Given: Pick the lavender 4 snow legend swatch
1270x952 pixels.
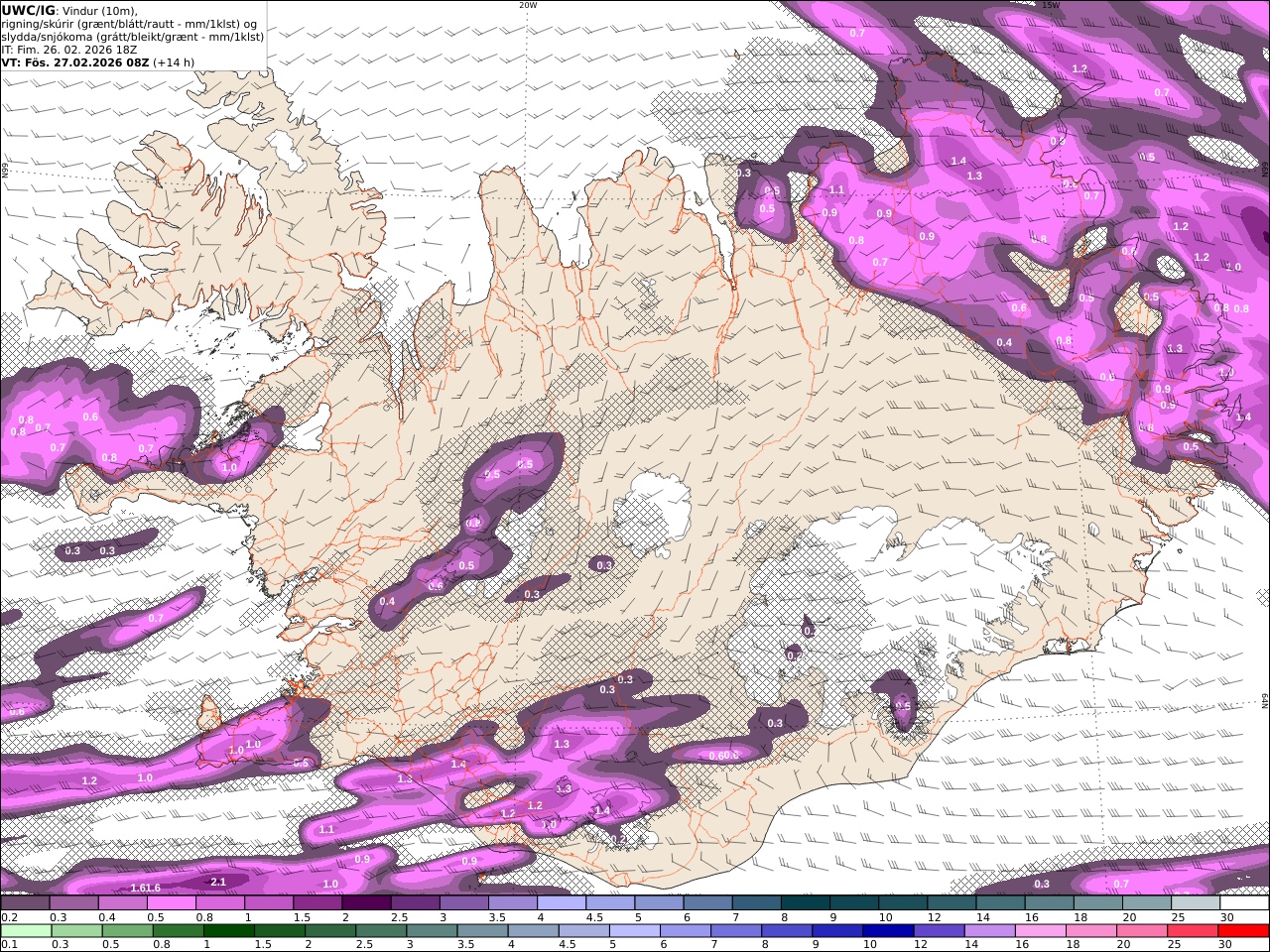Looking at the screenshot, I should (562, 903).
